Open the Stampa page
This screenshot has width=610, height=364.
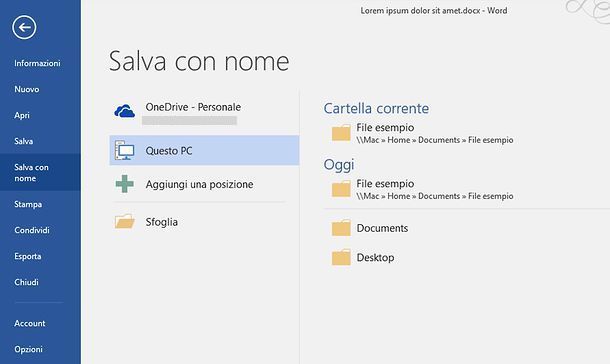pyautogui.click(x=28, y=204)
